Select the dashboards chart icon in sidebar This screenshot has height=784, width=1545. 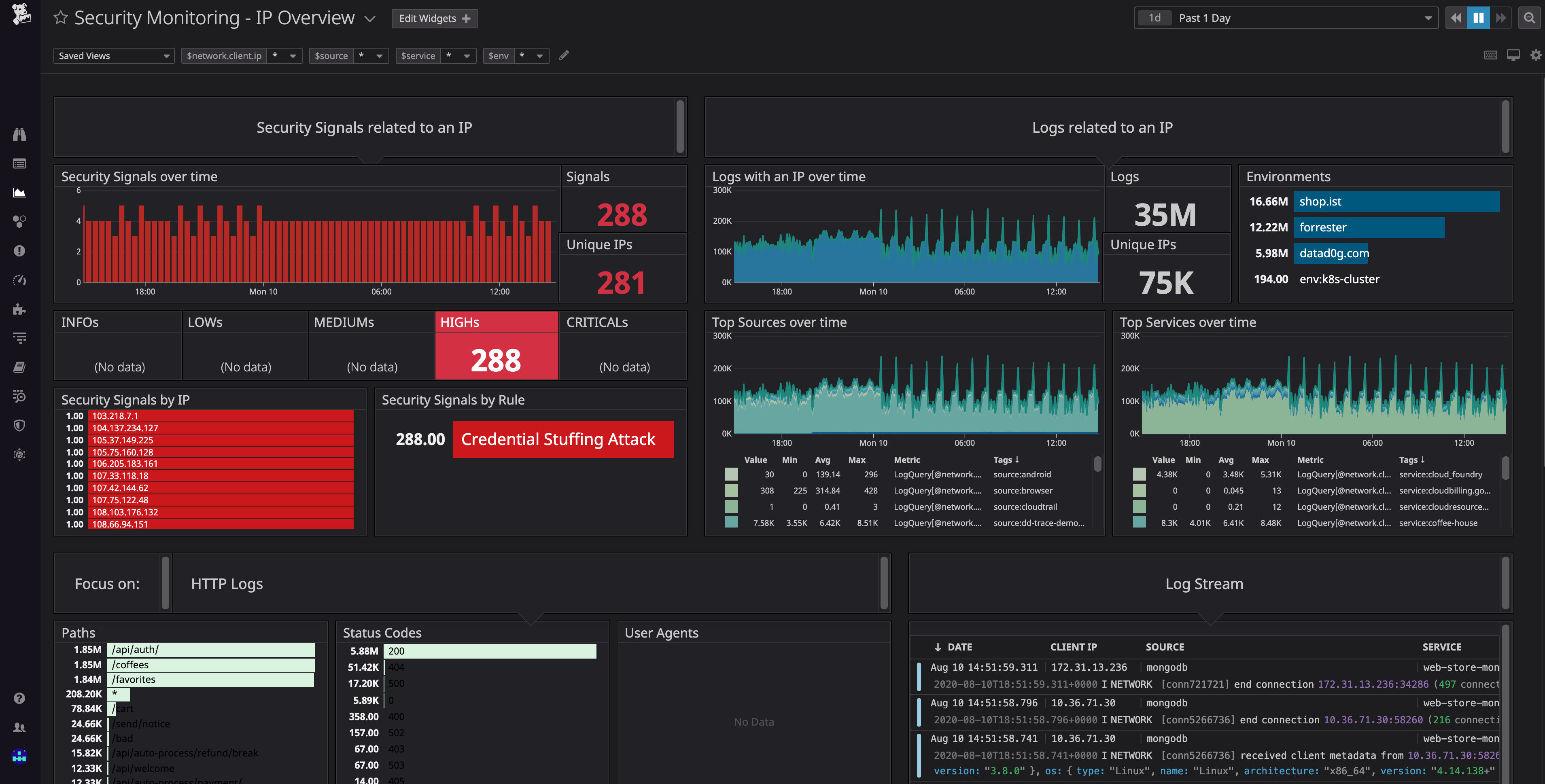[19, 193]
